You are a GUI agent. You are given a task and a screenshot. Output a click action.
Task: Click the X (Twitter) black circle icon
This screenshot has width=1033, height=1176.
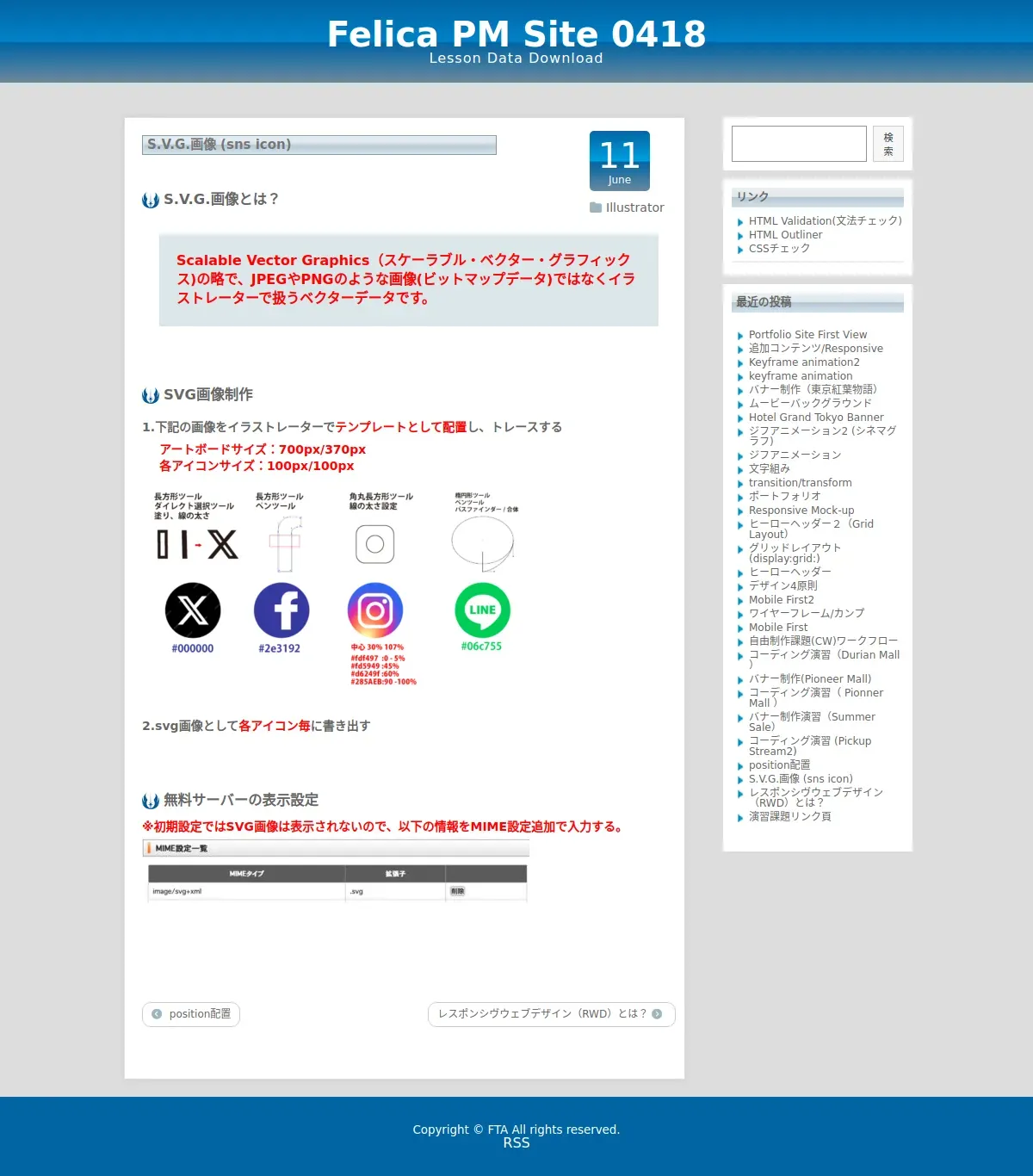[193, 610]
